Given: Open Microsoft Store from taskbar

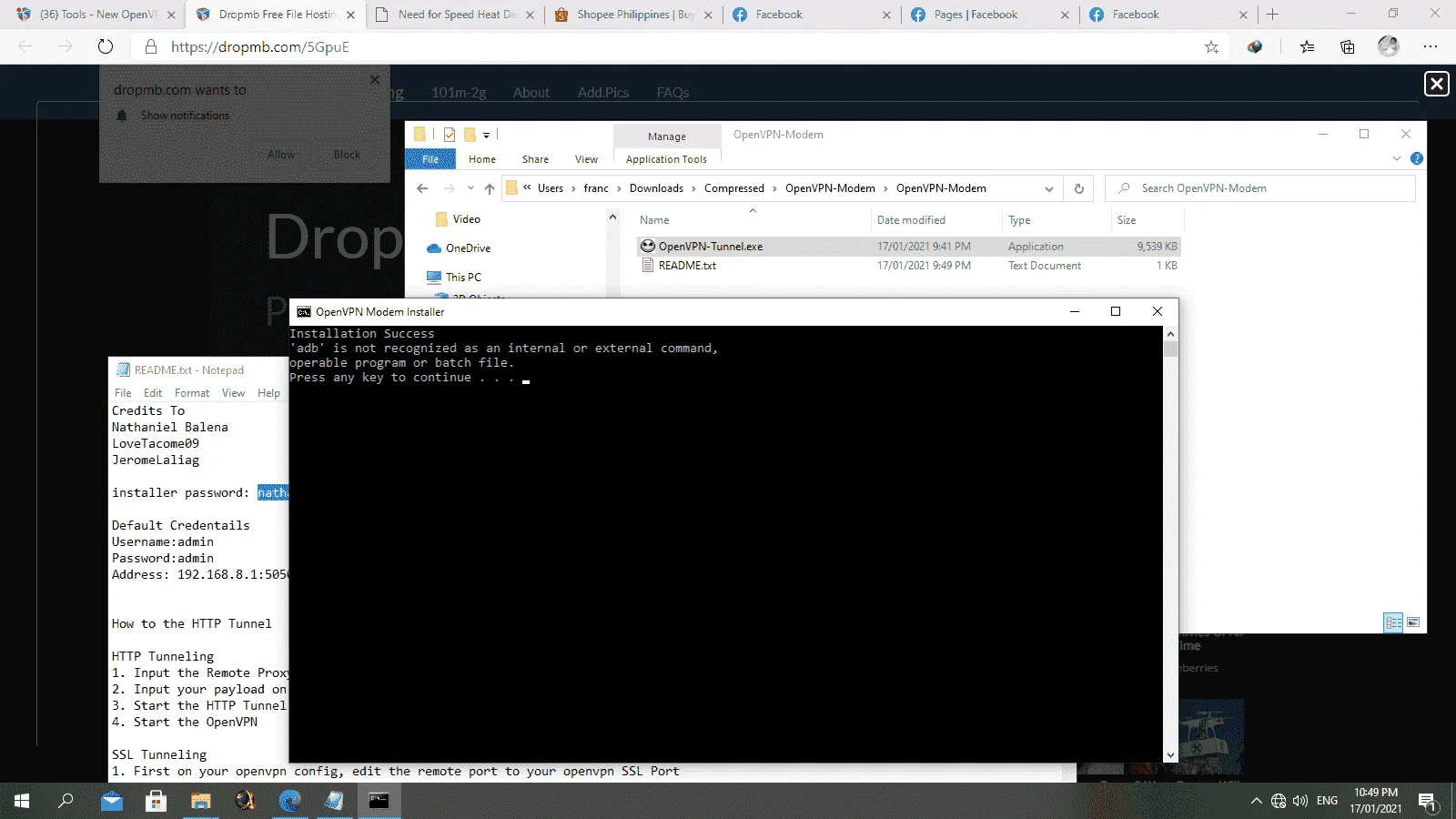Looking at the screenshot, I should pos(157,801).
